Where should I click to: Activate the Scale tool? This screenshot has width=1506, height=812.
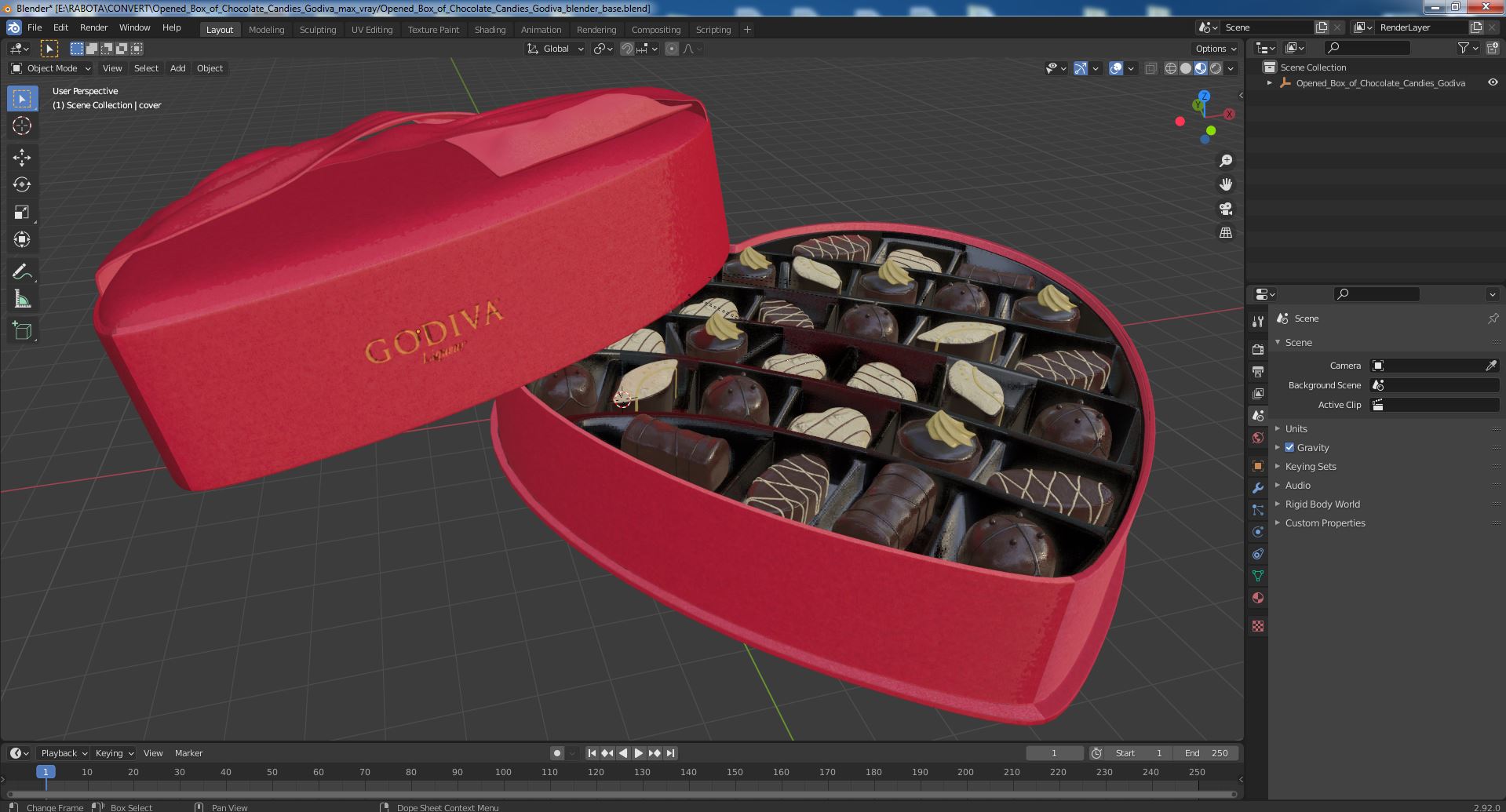point(22,212)
